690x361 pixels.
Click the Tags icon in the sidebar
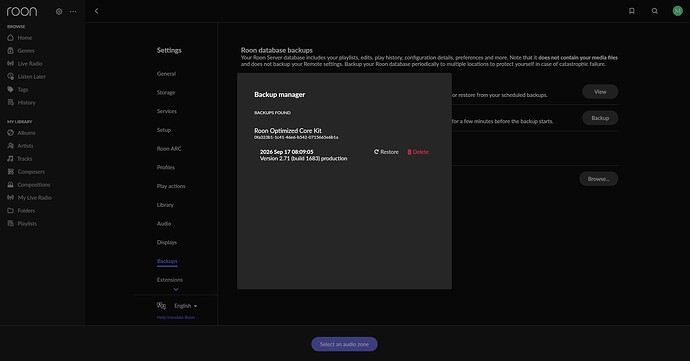(11, 89)
